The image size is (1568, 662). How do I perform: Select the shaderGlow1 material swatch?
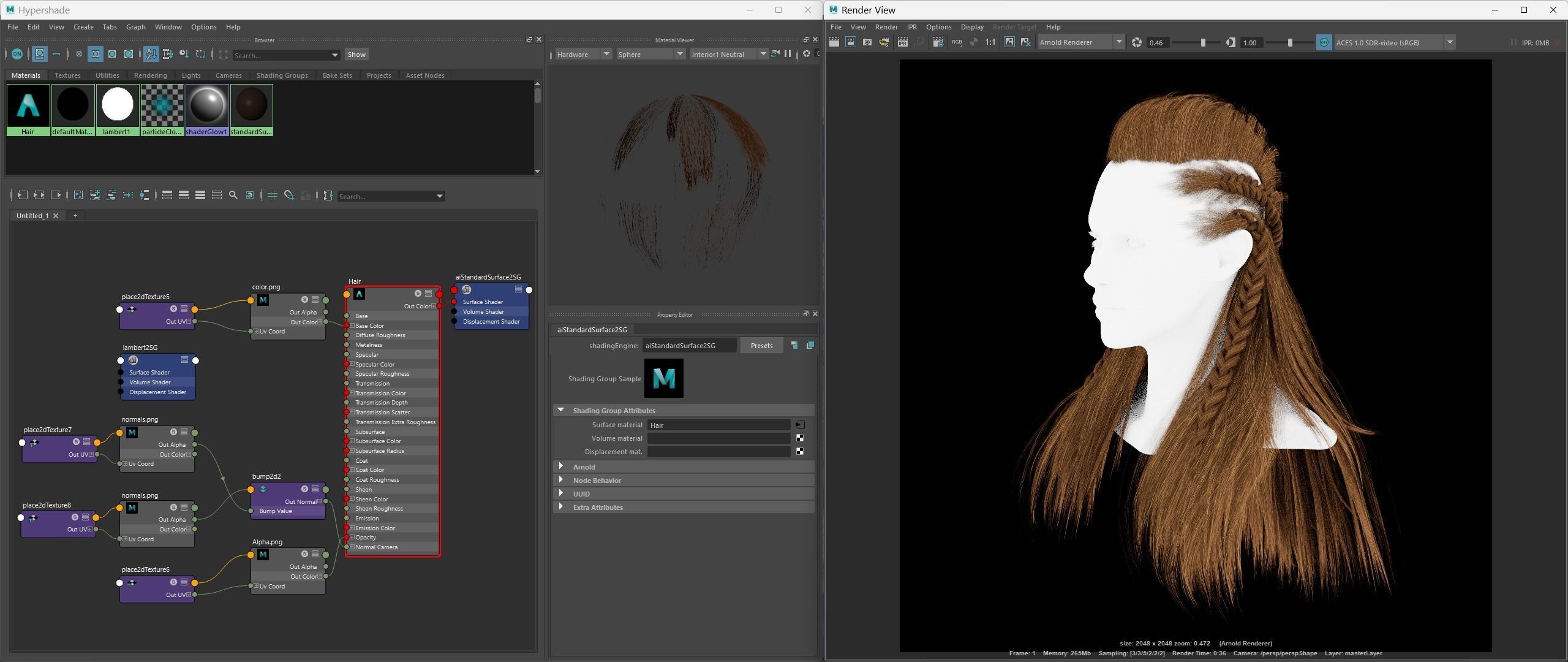tap(207, 110)
